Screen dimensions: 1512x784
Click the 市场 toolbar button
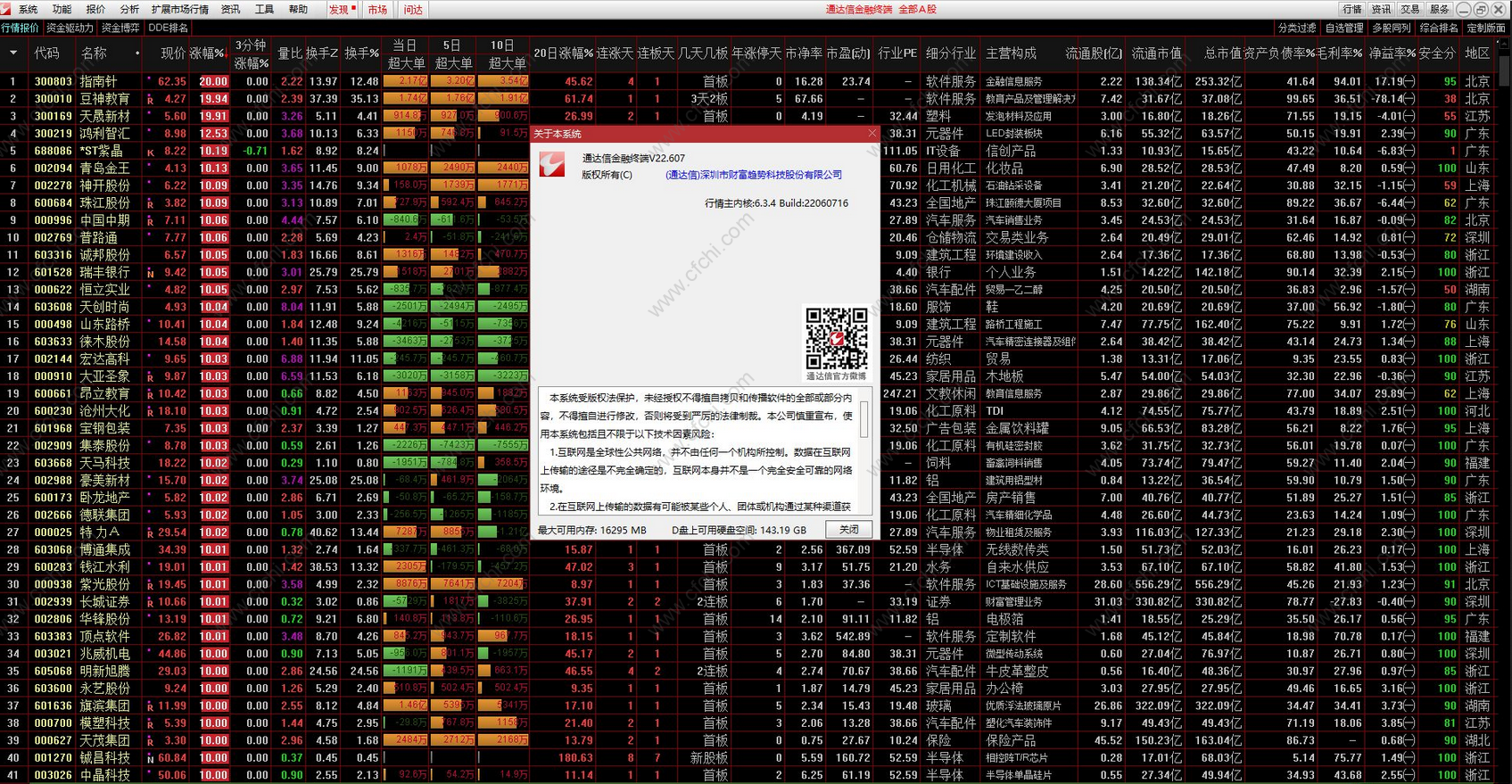pos(378,9)
